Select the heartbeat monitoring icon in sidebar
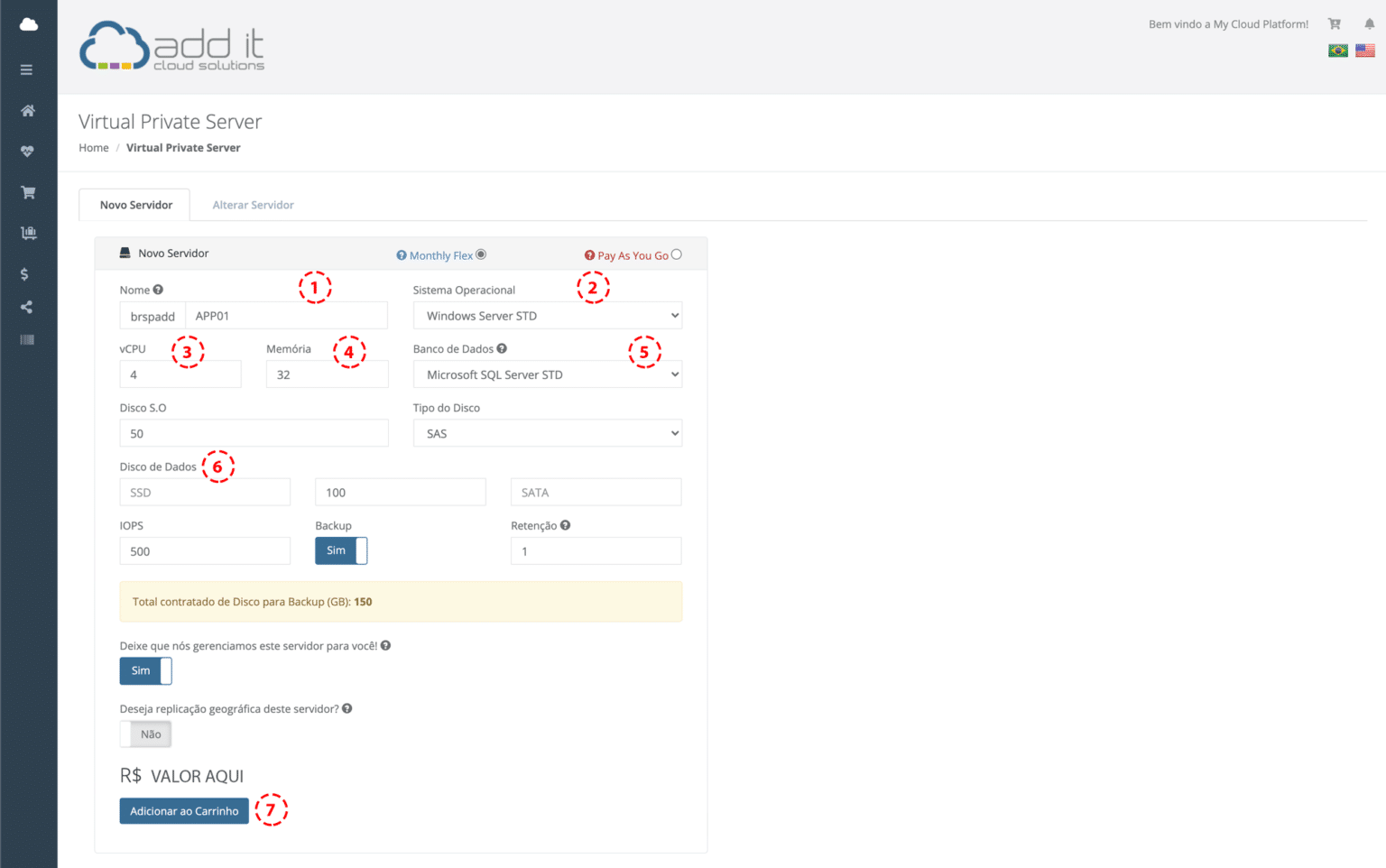Image resolution: width=1386 pixels, height=868 pixels. pyautogui.click(x=27, y=151)
